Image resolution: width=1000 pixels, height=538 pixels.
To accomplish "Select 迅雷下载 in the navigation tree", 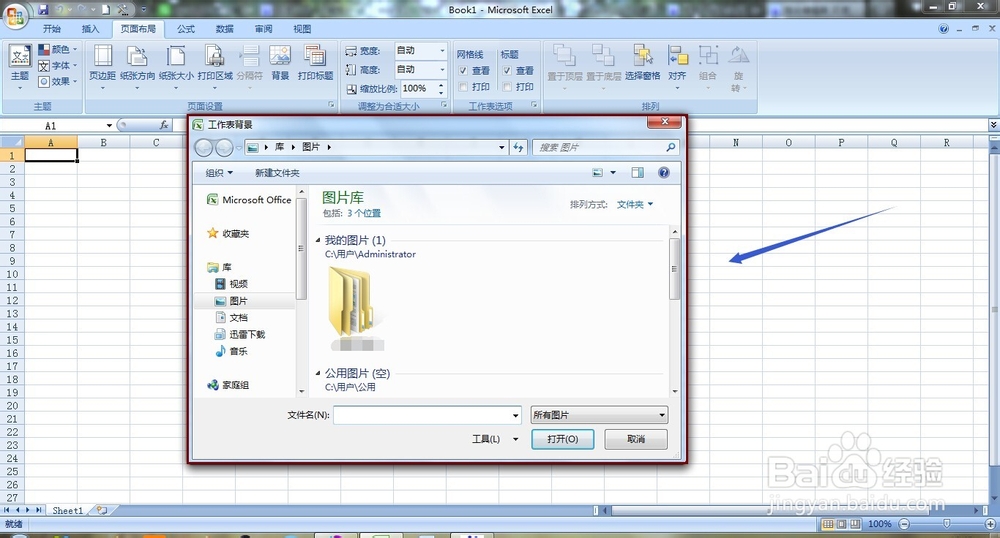I will coord(239,334).
